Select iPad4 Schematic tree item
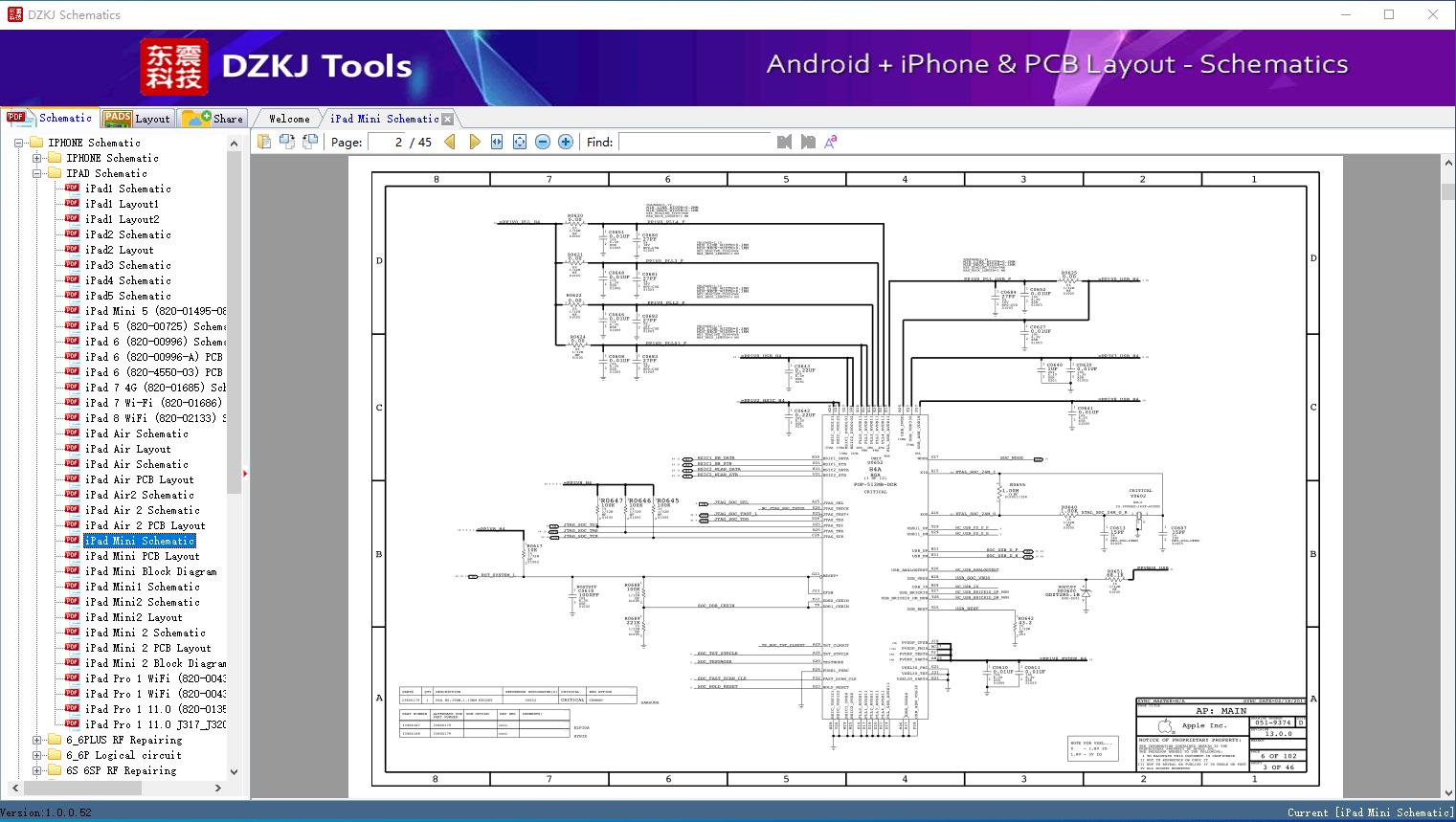1456x822 pixels. click(127, 280)
